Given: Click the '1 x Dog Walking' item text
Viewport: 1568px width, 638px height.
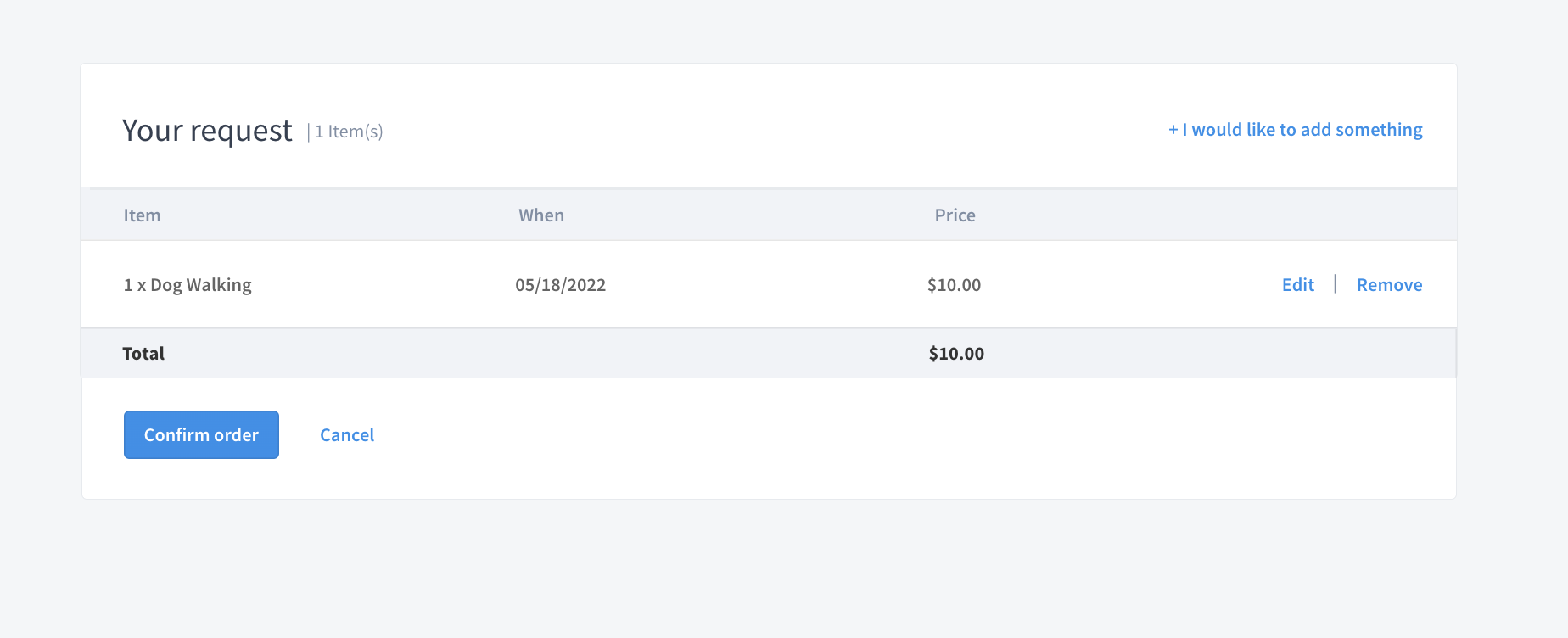Looking at the screenshot, I should click(188, 285).
